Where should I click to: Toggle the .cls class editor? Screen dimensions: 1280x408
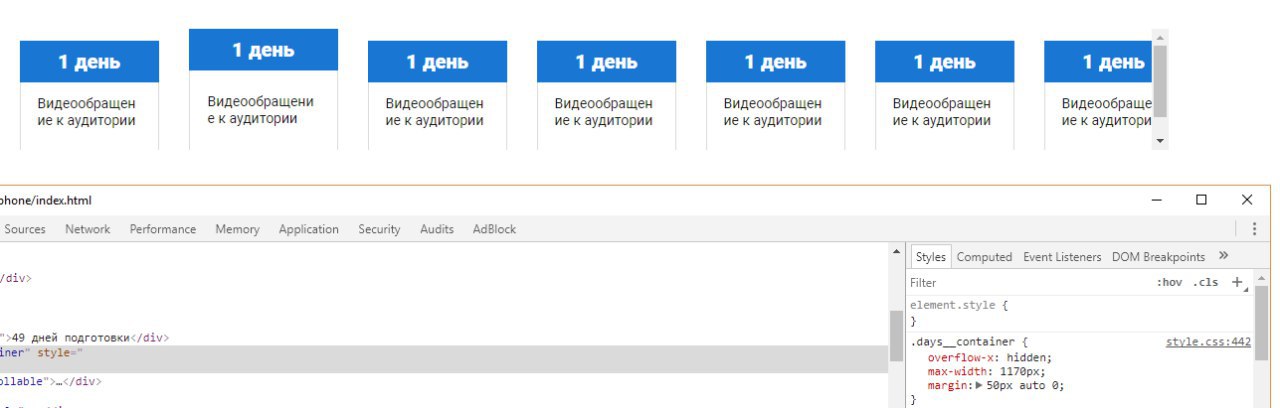pos(1207,283)
